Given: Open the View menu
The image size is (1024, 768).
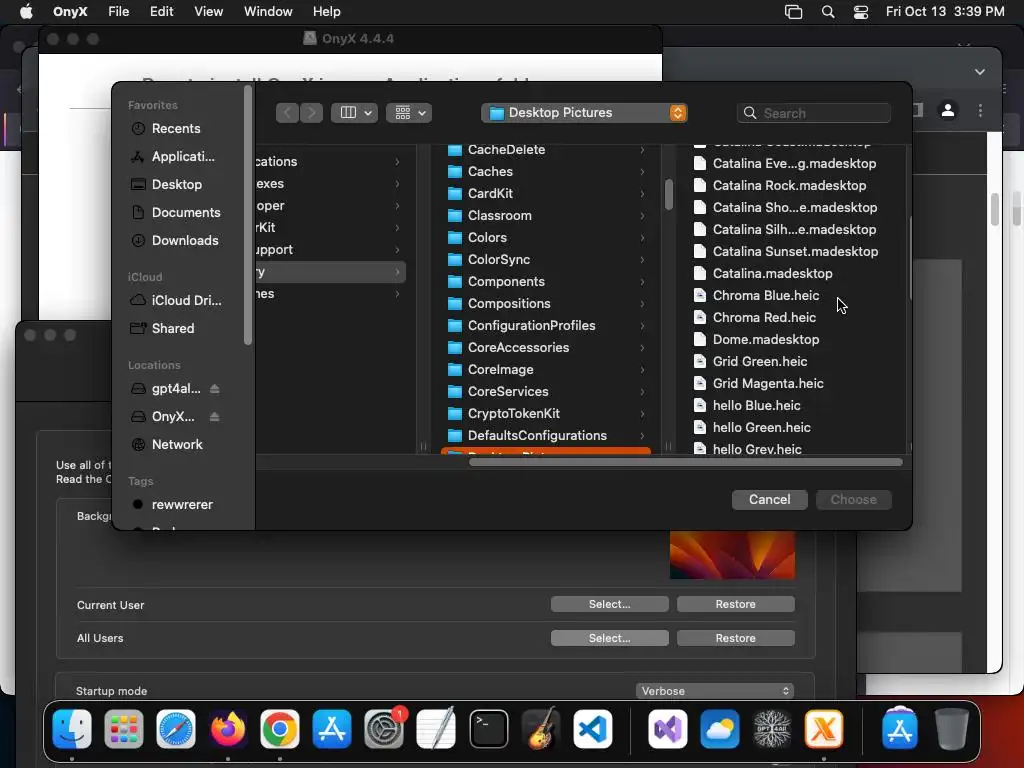Looking at the screenshot, I should [208, 12].
